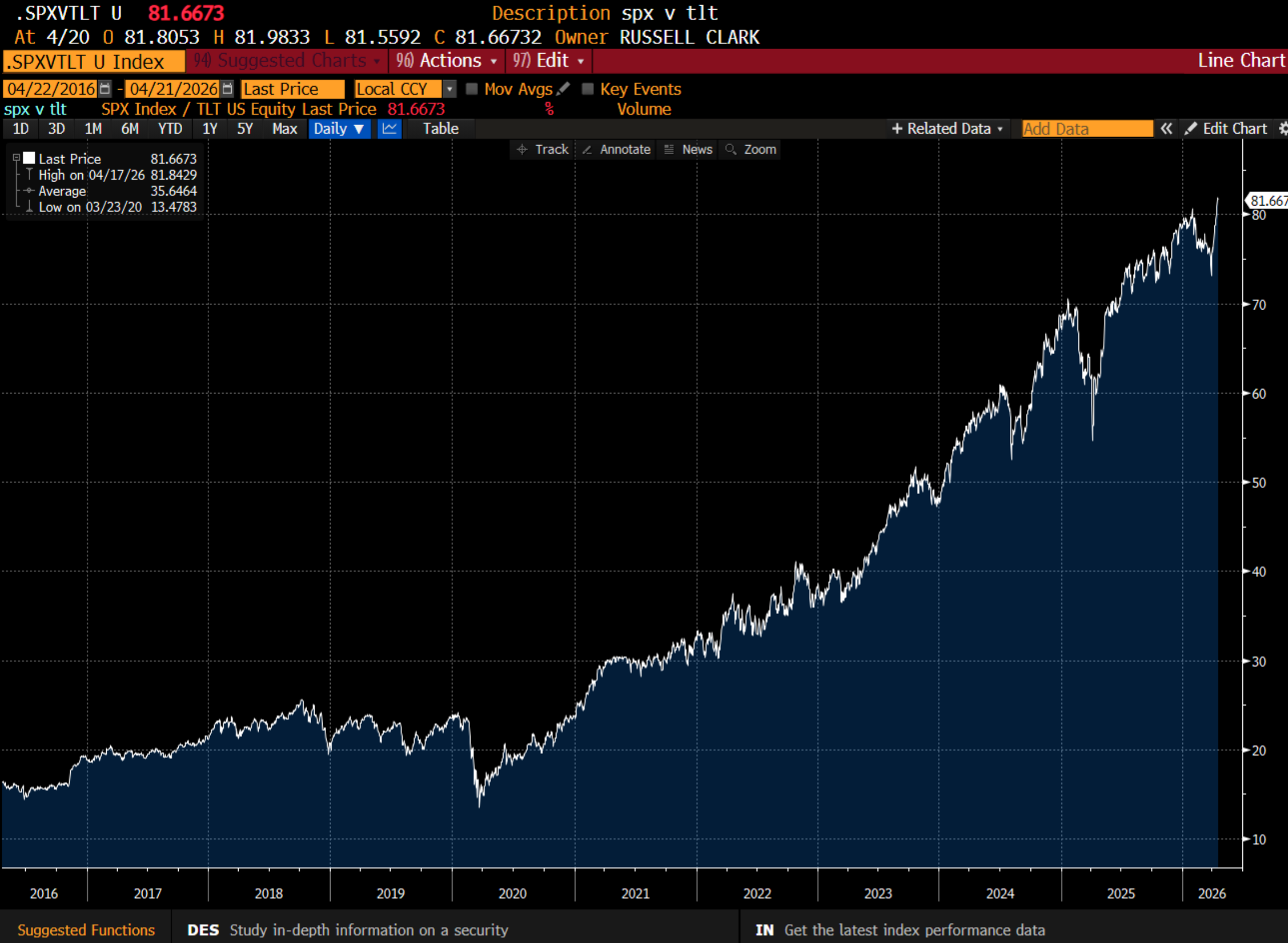The height and width of the screenshot is (943, 1288).
Task: Select the 5Y time range
Action: (244, 129)
